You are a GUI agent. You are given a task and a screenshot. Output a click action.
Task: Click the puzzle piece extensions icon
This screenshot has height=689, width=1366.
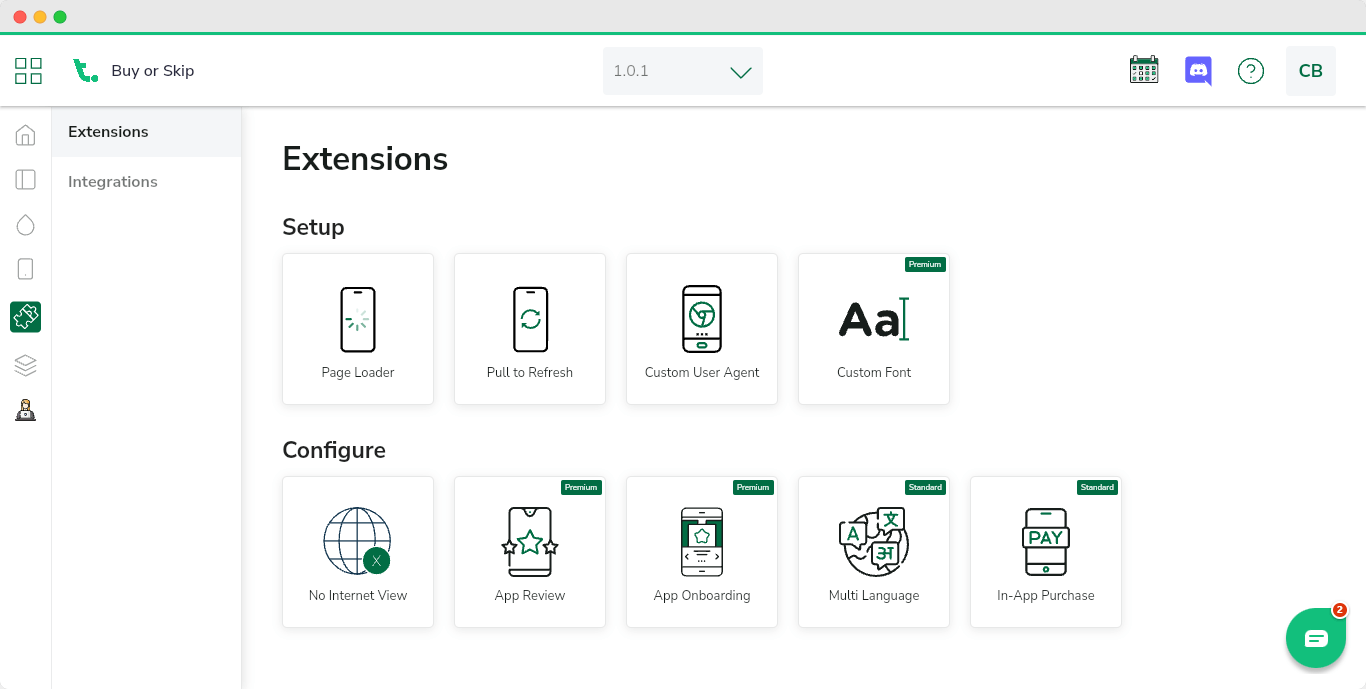pos(26,317)
